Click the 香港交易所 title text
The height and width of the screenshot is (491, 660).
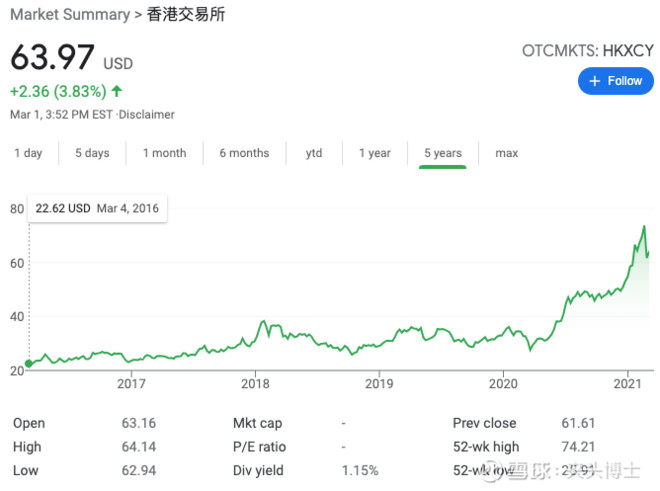(186, 14)
